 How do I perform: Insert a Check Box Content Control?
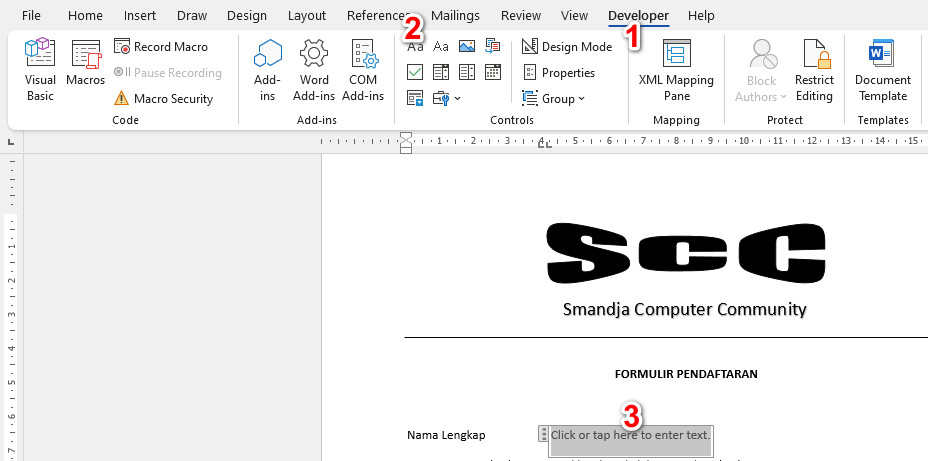point(415,72)
